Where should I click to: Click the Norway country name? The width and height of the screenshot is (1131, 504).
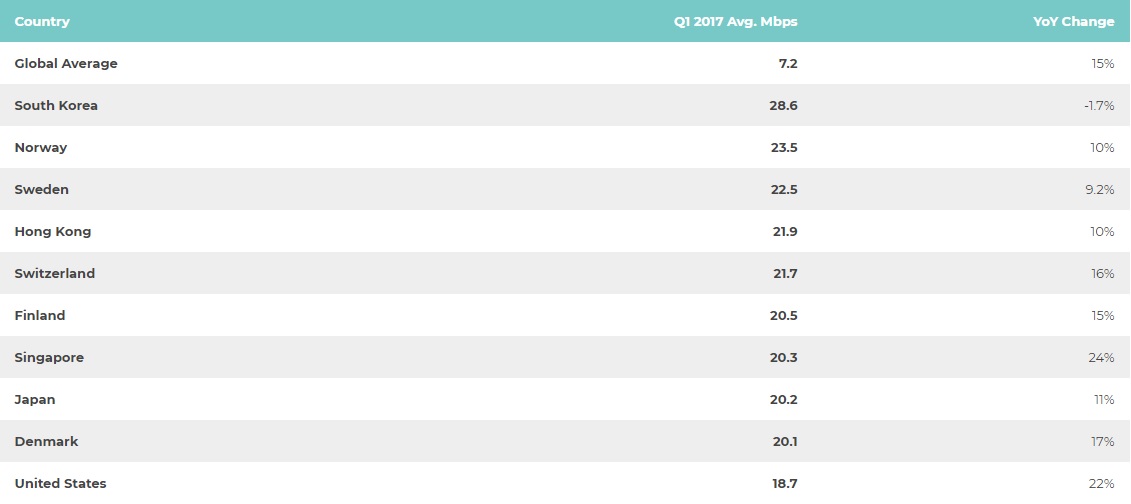click(x=40, y=147)
